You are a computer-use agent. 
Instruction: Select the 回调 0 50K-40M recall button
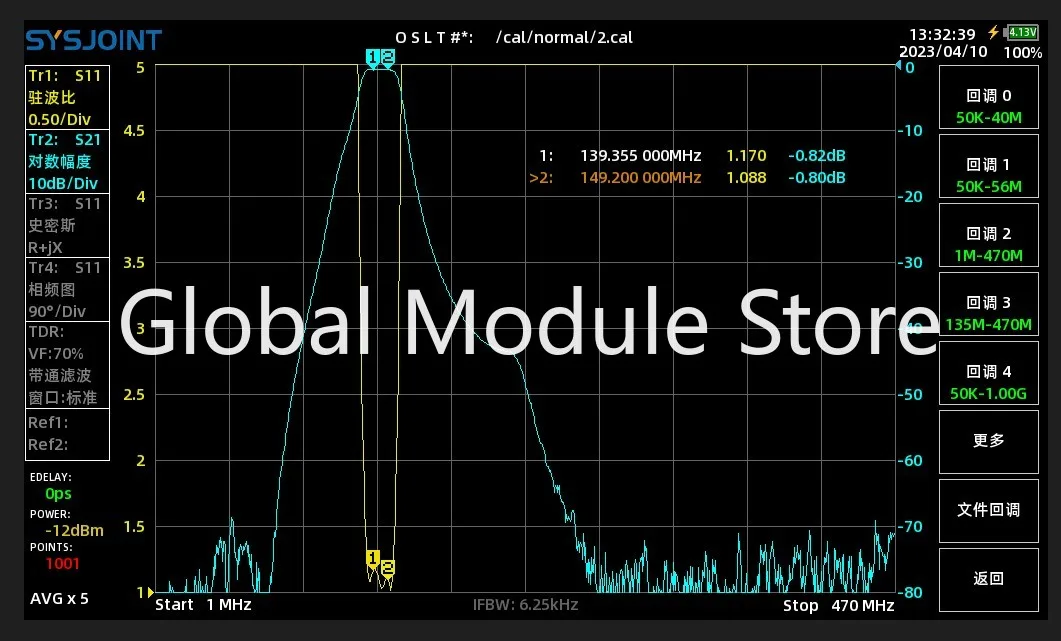(x=989, y=97)
